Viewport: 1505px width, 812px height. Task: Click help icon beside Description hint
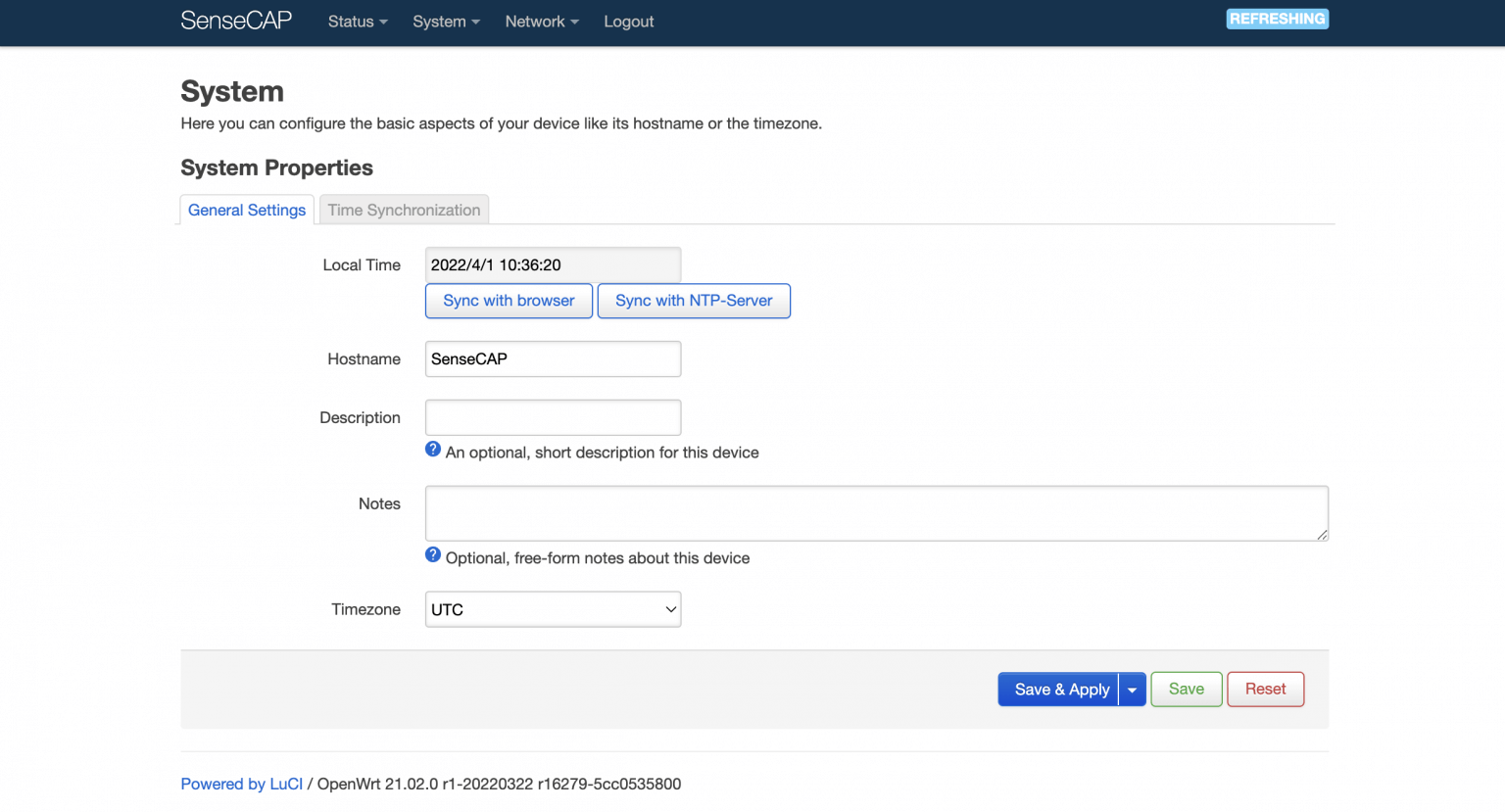pyautogui.click(x=433, y=450)
